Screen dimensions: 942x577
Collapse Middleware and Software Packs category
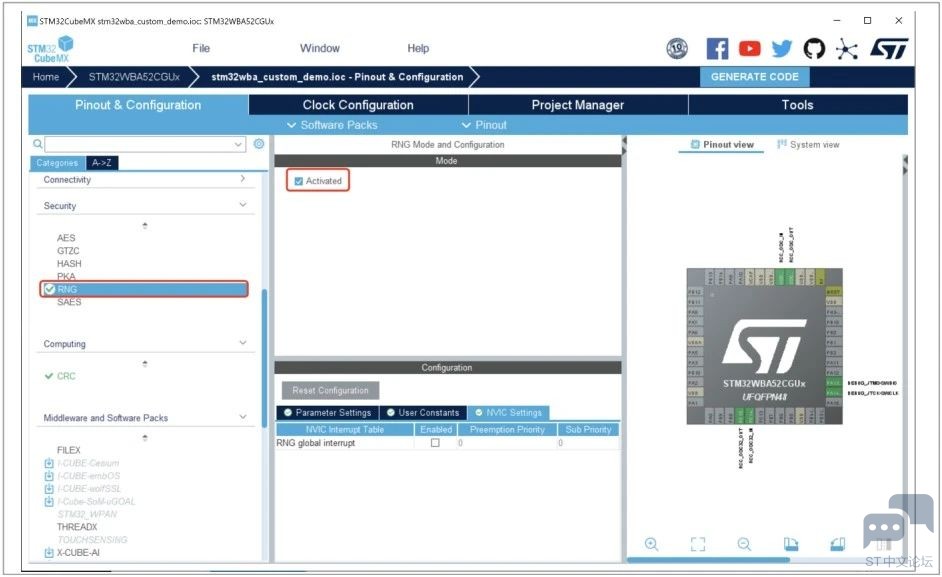[243, 417]
